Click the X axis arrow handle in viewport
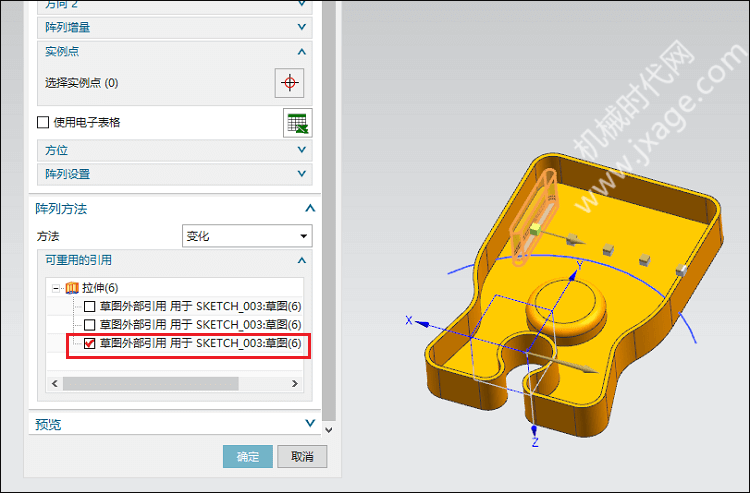The height and width of the screenshot is (493, 750). [x=421, y=324]
